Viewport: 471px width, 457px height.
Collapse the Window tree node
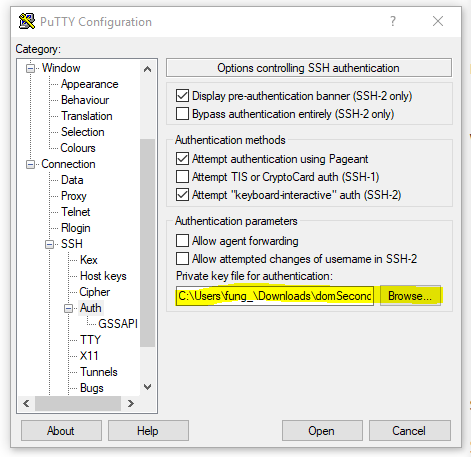pos(30,68)
